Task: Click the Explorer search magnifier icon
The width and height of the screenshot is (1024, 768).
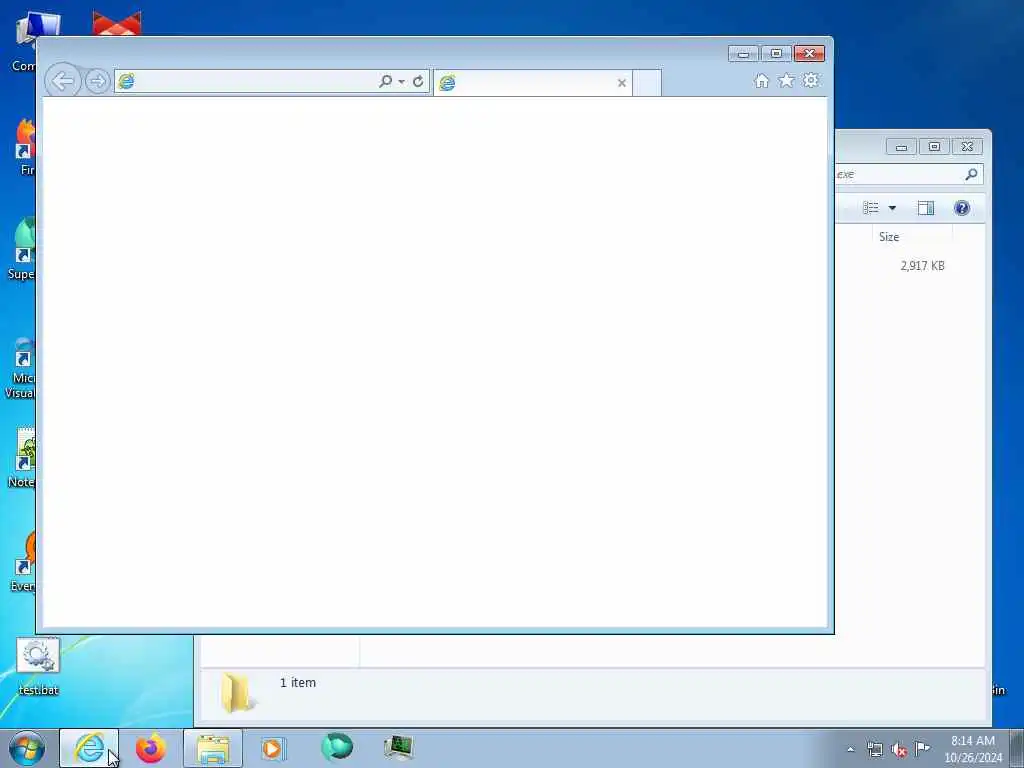Action: 971,174
